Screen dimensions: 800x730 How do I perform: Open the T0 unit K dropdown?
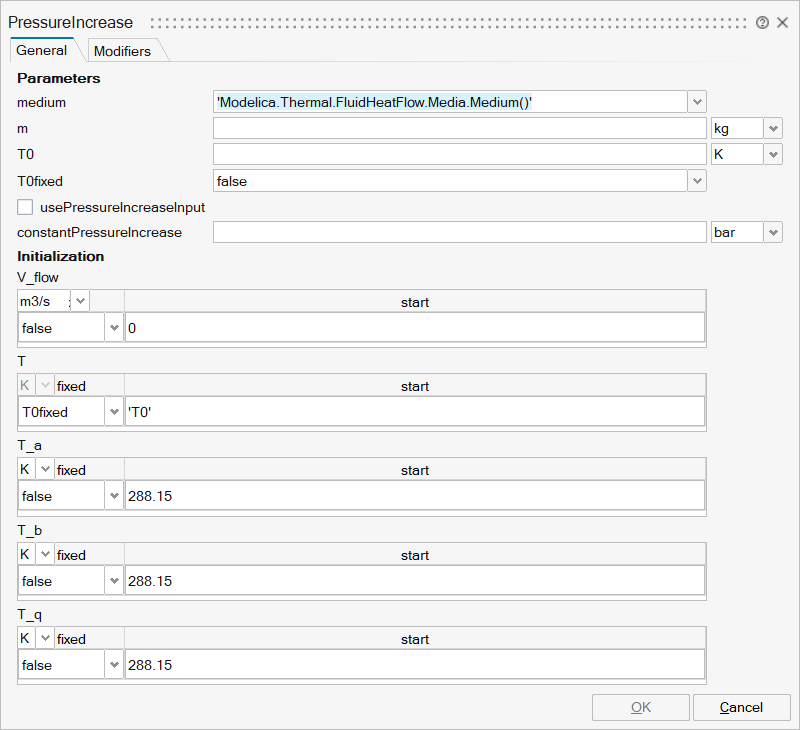773,154
